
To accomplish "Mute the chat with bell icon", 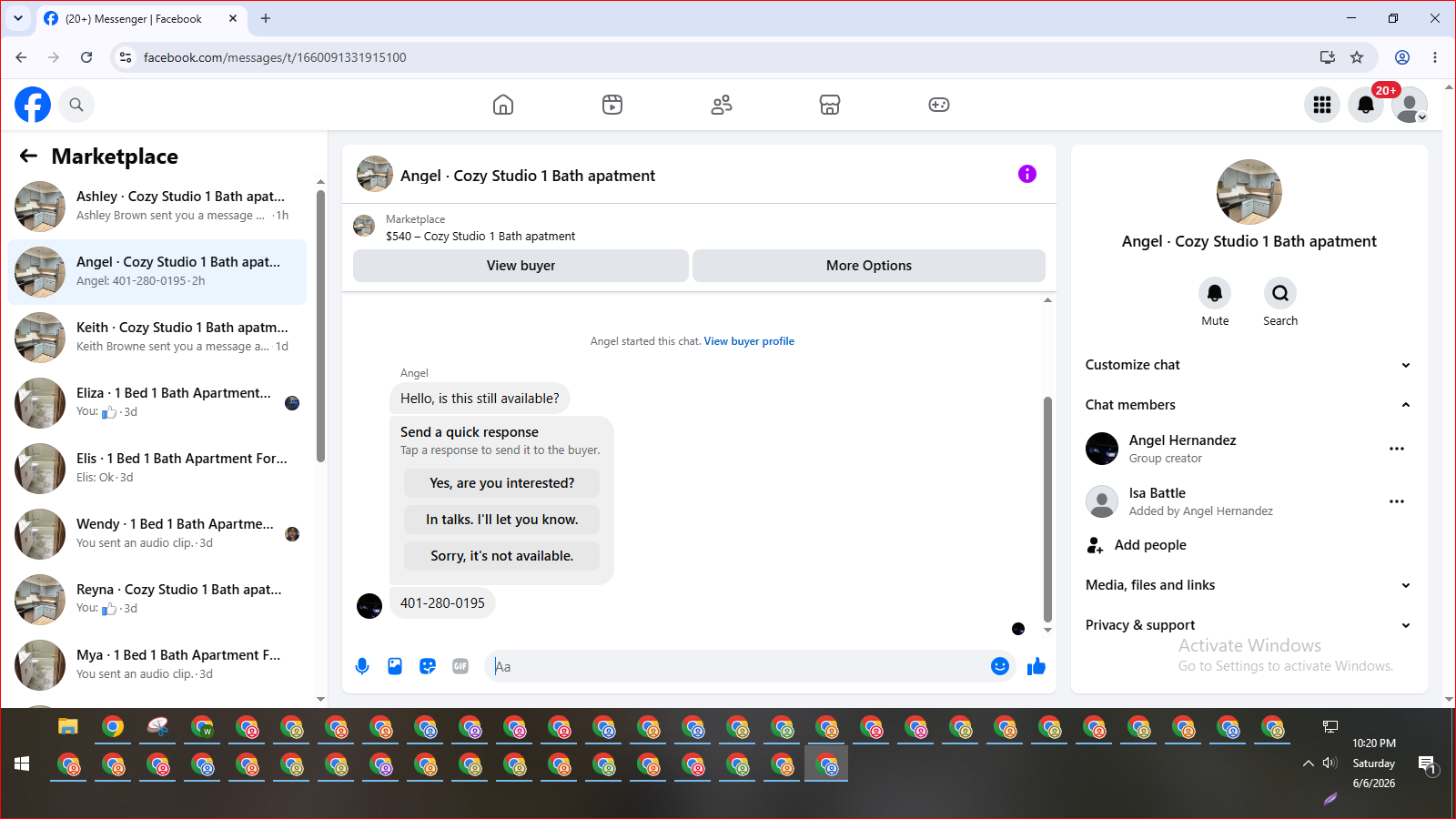I will (x=1215, y=293).
